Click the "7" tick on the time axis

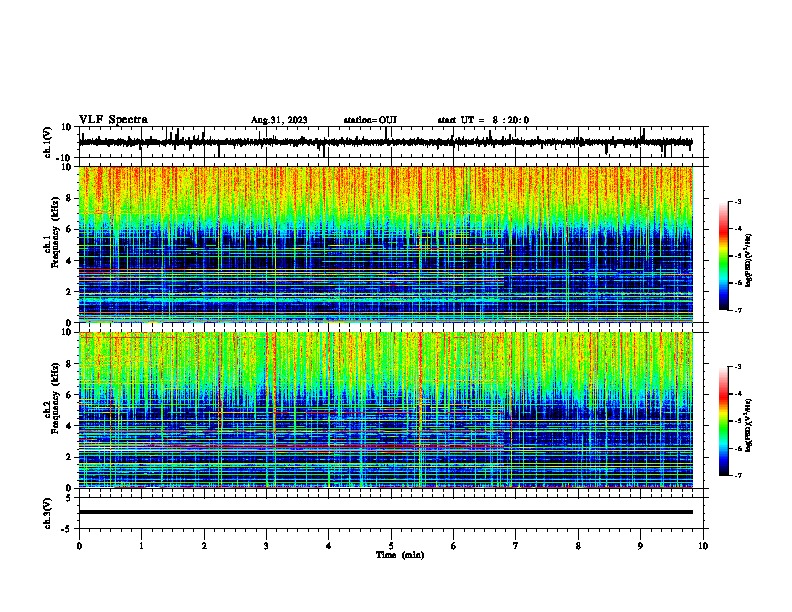(516, 546)
